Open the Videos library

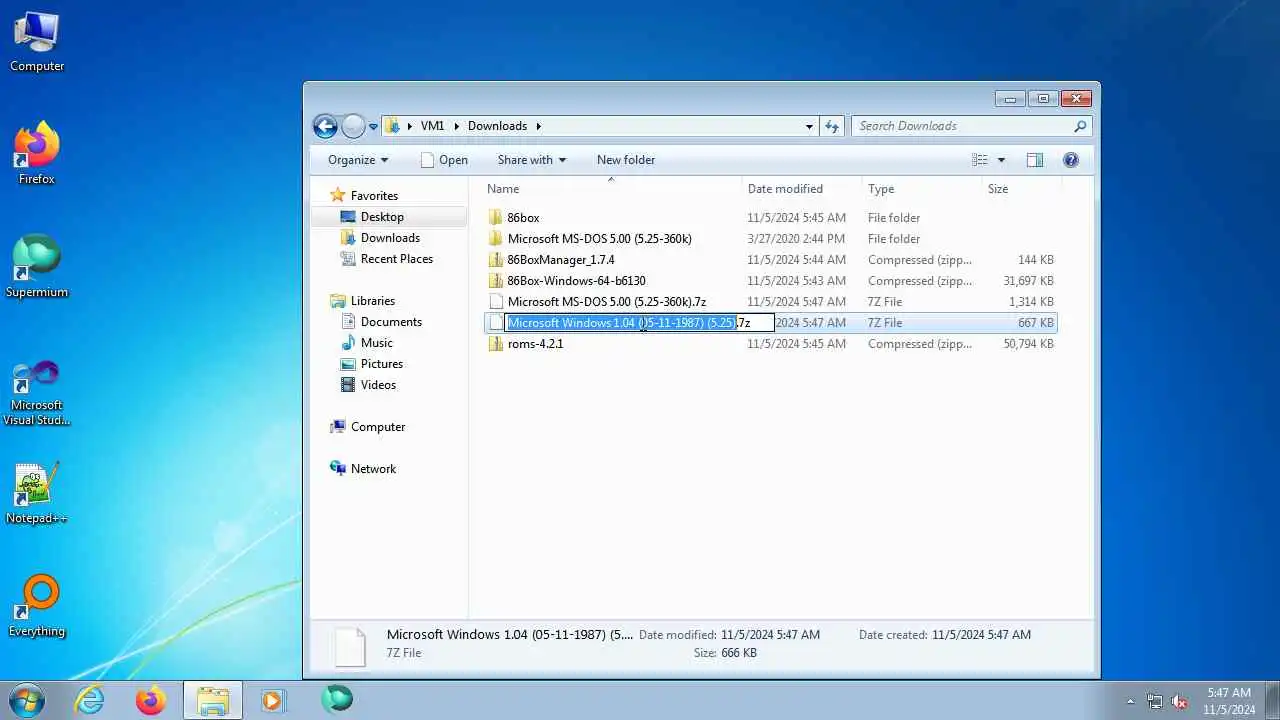pos(378,385)
